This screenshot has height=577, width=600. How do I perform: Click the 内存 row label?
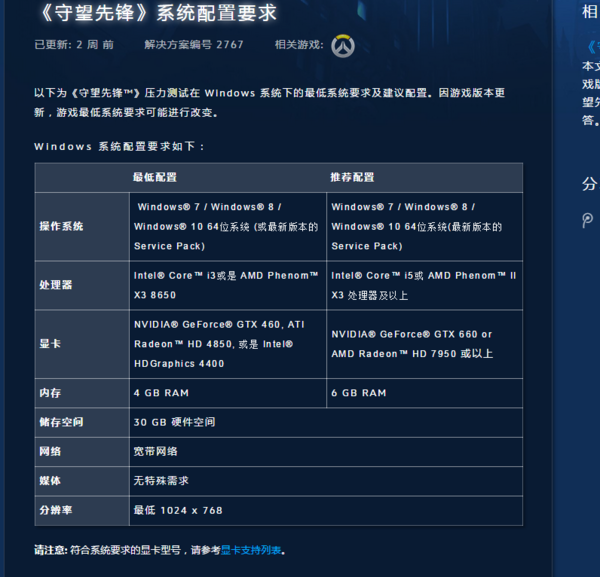[x=50, y=393]
